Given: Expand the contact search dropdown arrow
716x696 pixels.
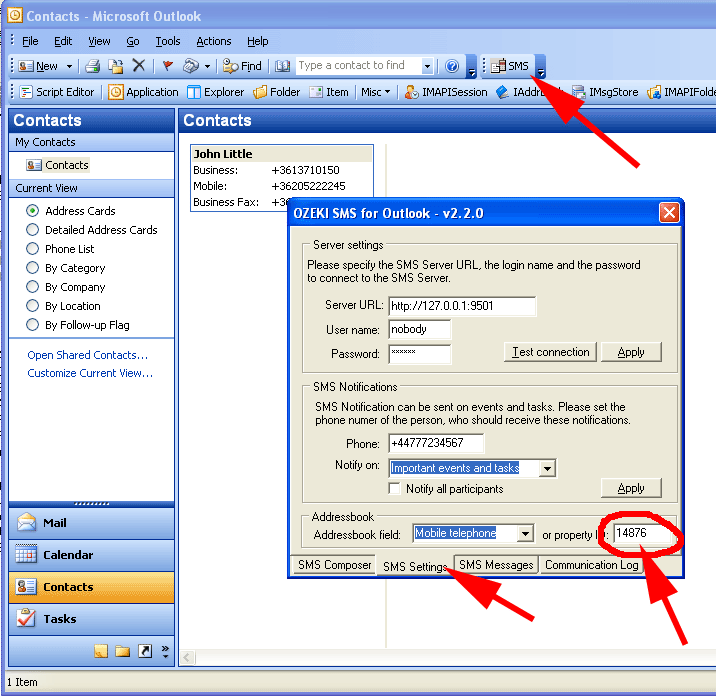Looking at the screenshot, I should (x=427, y=67).
